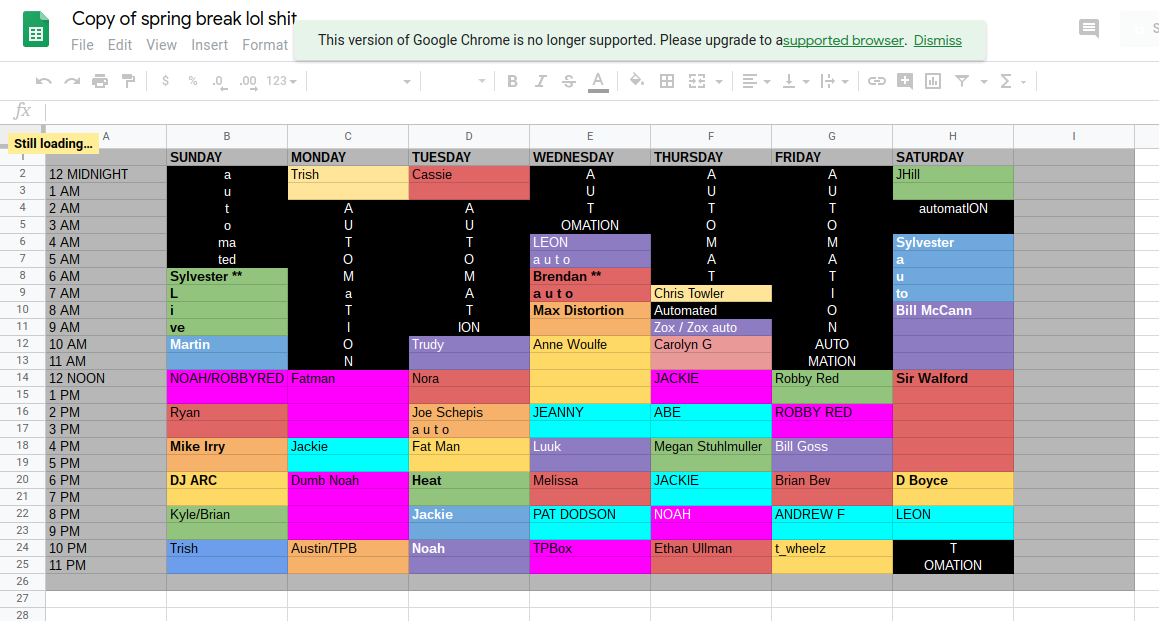This screenshot has width=1159, height=621.
Task: Click the Insert chart icon
Action: click(933, 81)
